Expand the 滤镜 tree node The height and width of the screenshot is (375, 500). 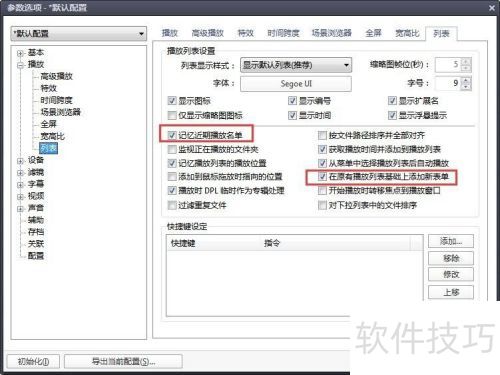(20, 173)
